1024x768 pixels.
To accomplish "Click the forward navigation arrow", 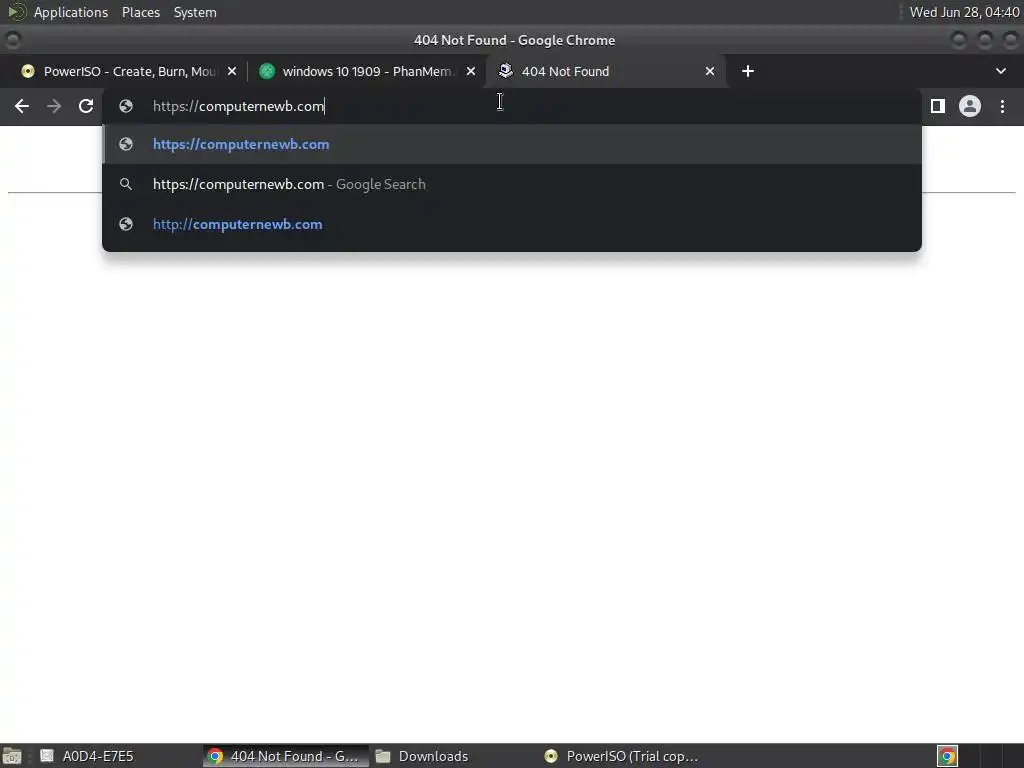I will click(54, 106).
